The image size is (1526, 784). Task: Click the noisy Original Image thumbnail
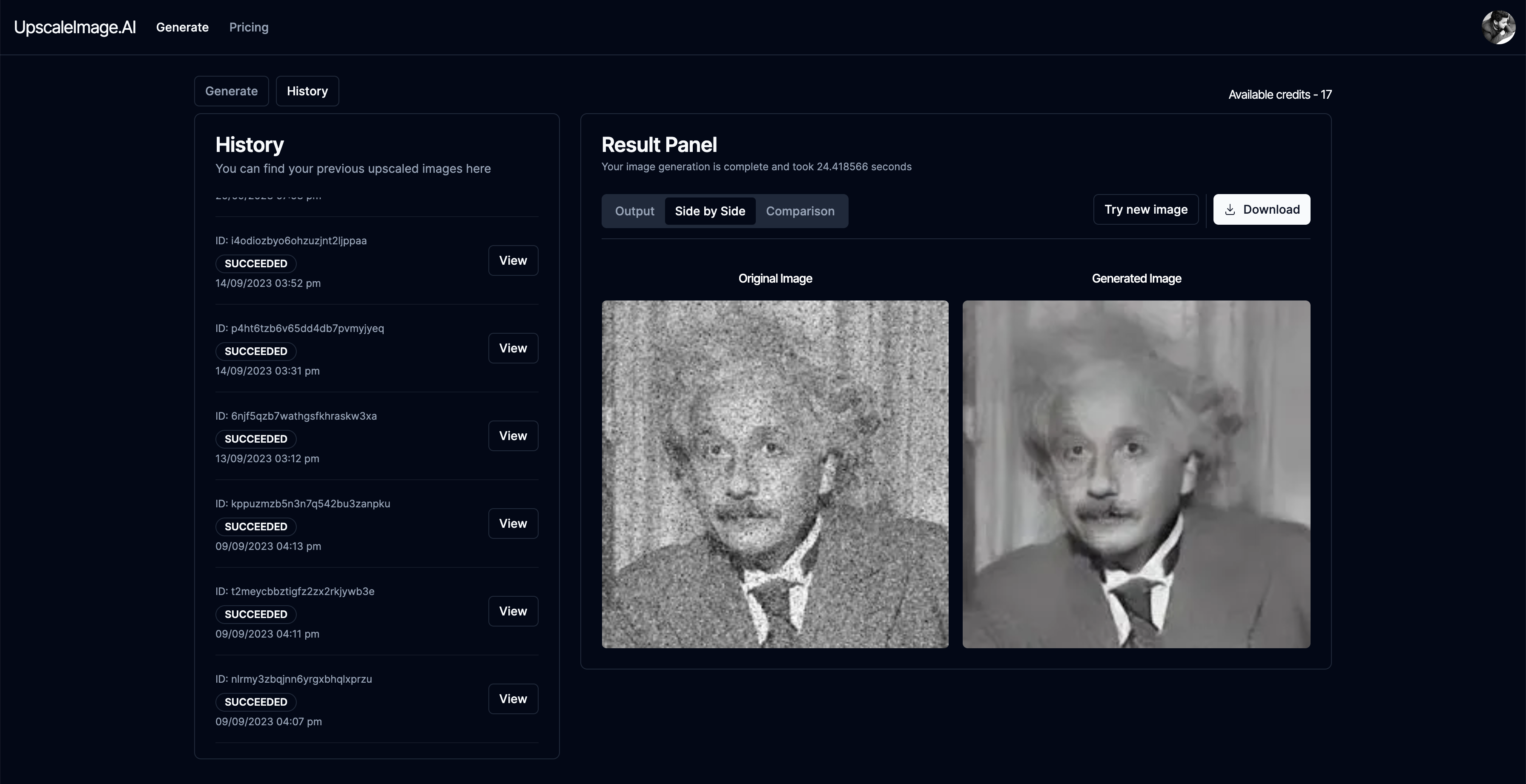[775, 474]
